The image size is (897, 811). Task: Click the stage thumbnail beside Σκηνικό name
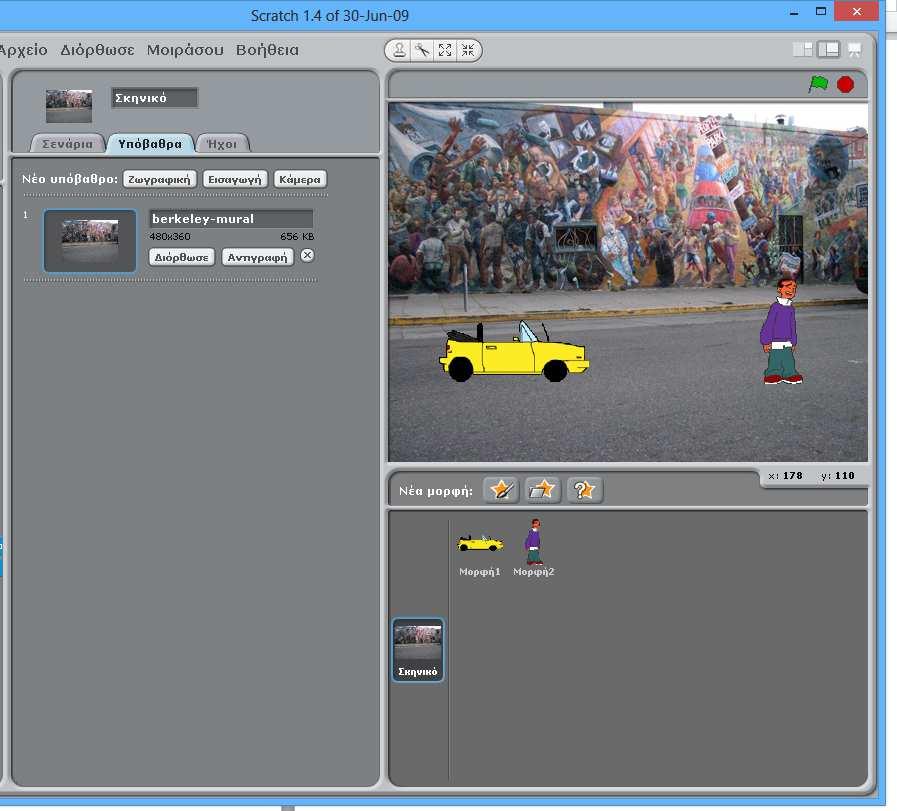pos(69,106)
